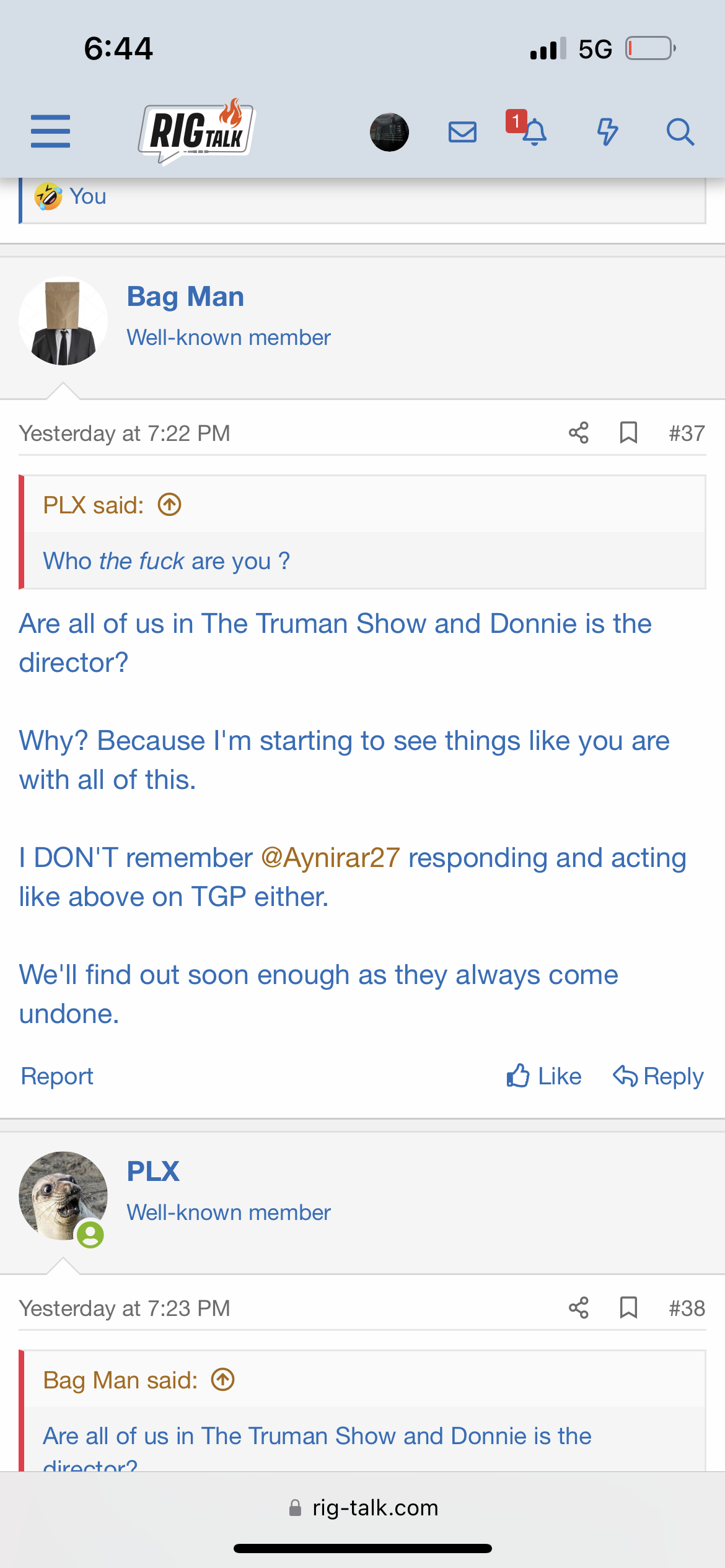Open the hamburger navigation menu
Image resolution: width=725 pixels, height=1568 pixels.
pyautogui.click(x=50, y=131)
